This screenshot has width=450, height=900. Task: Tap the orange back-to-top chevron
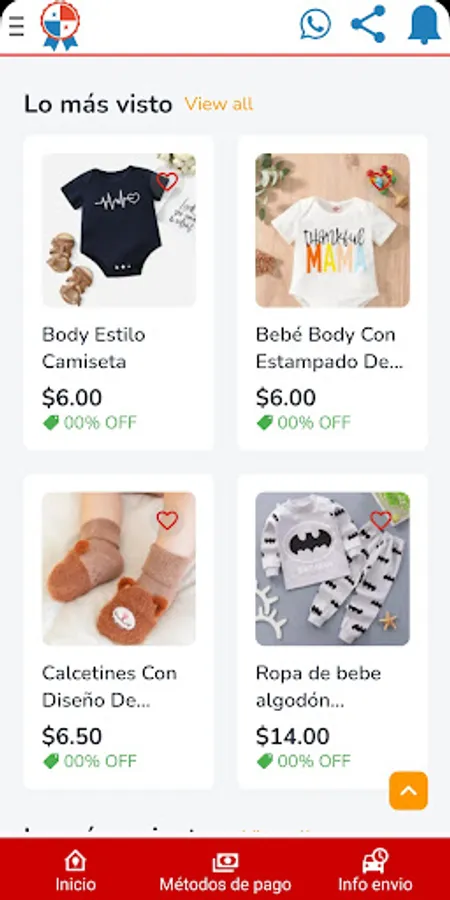408,790
